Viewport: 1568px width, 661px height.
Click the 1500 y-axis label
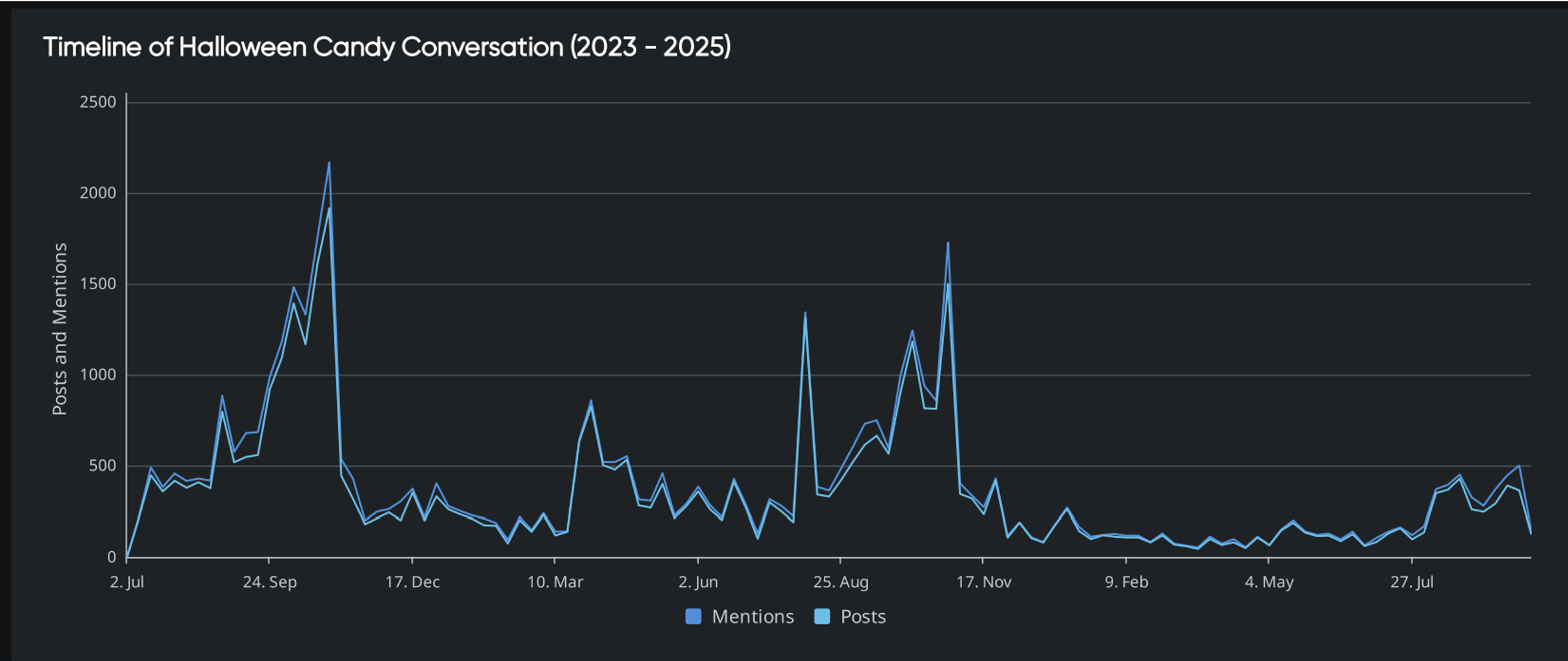pyautogui.click(x=97, y=284)
